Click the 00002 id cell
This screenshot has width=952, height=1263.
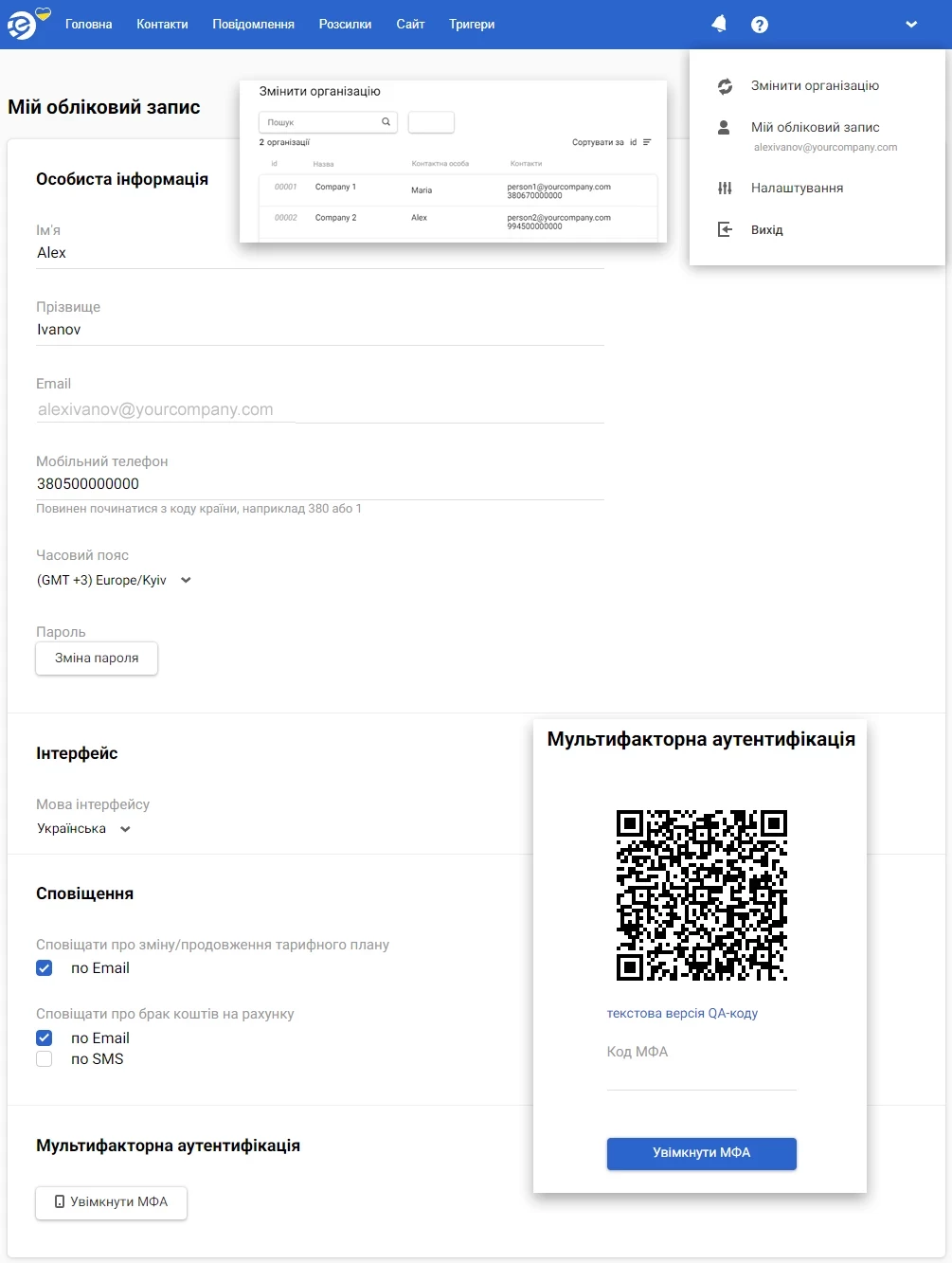(286, 218)
